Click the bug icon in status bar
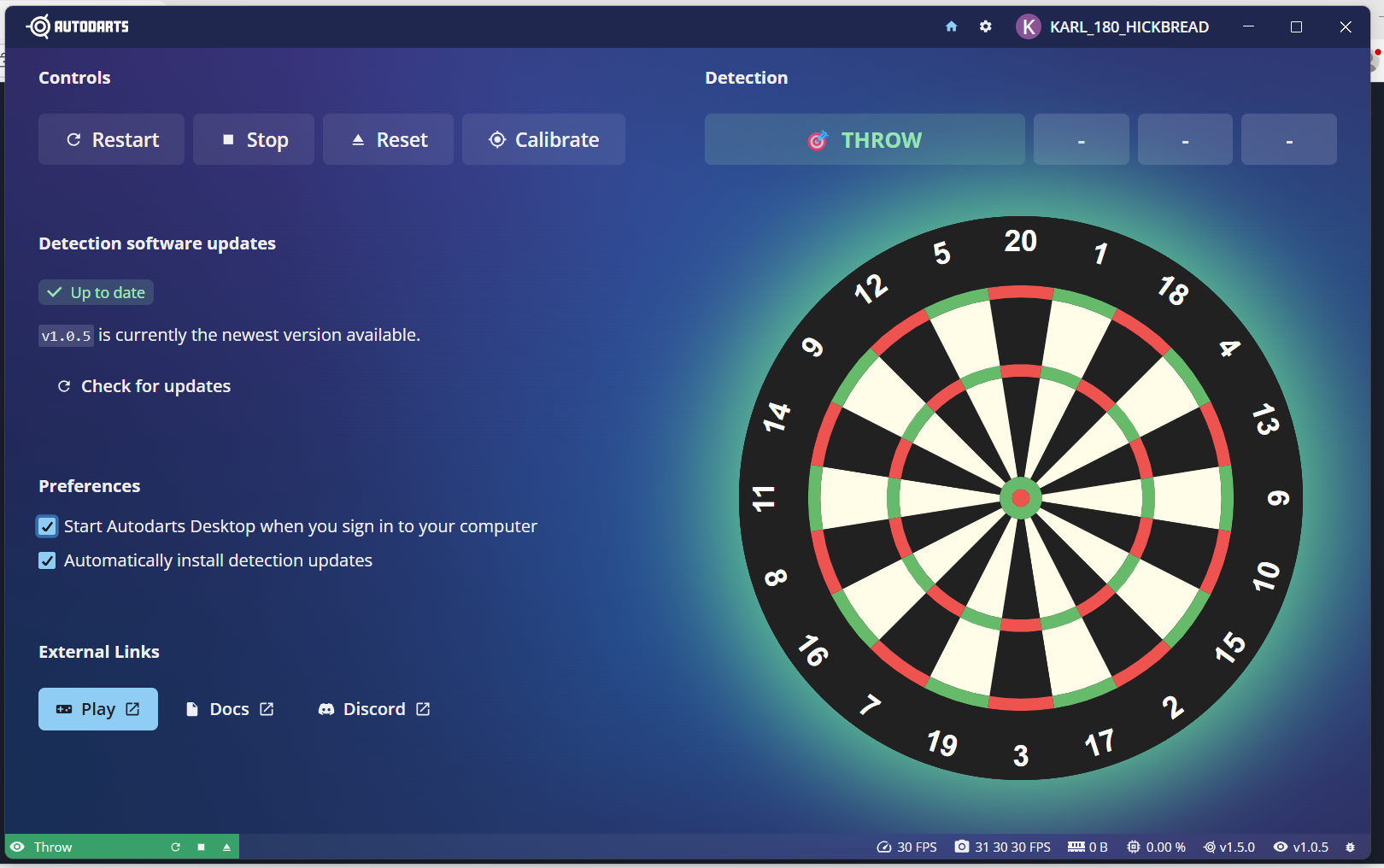This screenshot has height=868, width=1384. [x=1350, y=847]
